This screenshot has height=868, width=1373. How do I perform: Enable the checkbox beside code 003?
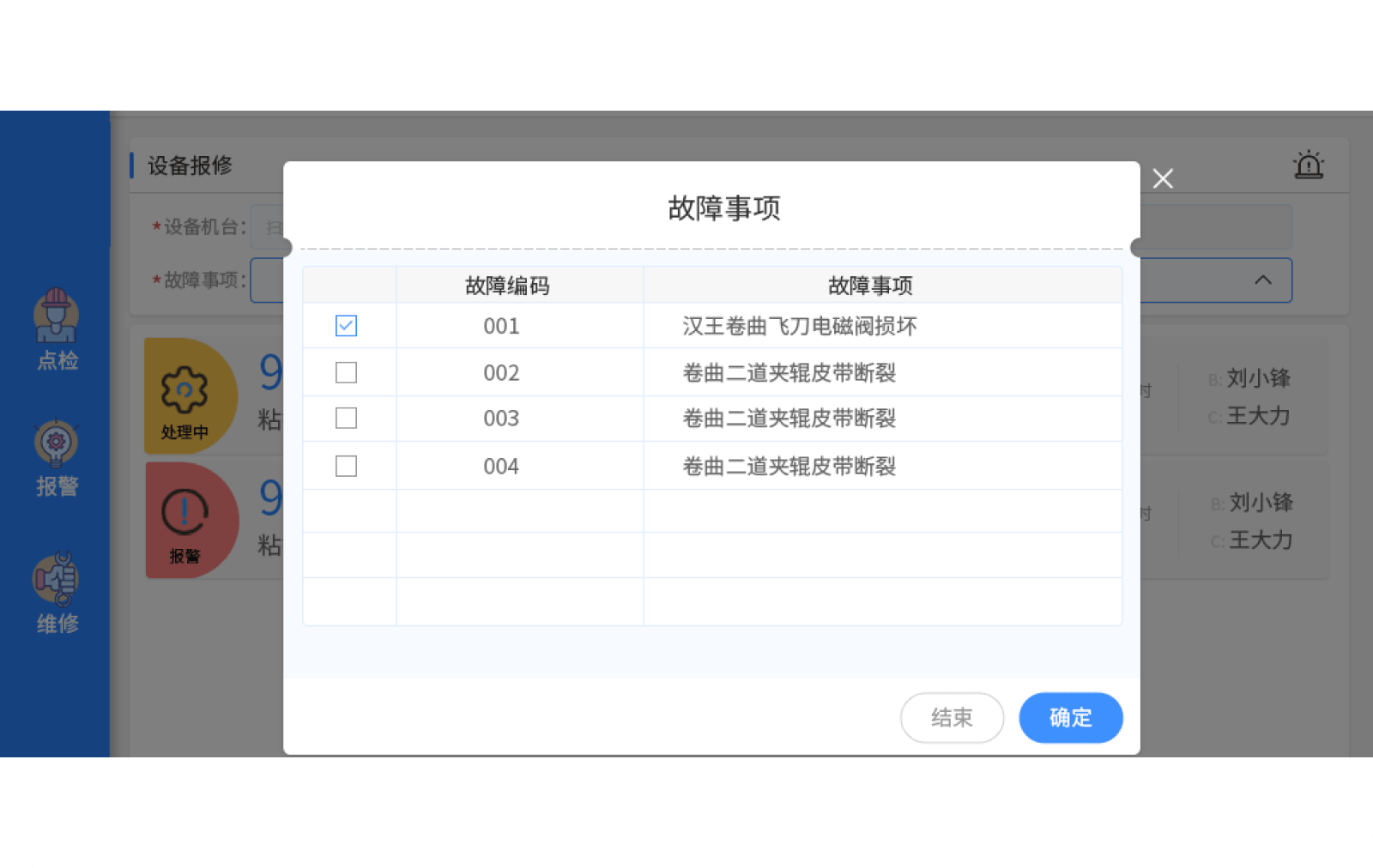(x=346, y=419)
